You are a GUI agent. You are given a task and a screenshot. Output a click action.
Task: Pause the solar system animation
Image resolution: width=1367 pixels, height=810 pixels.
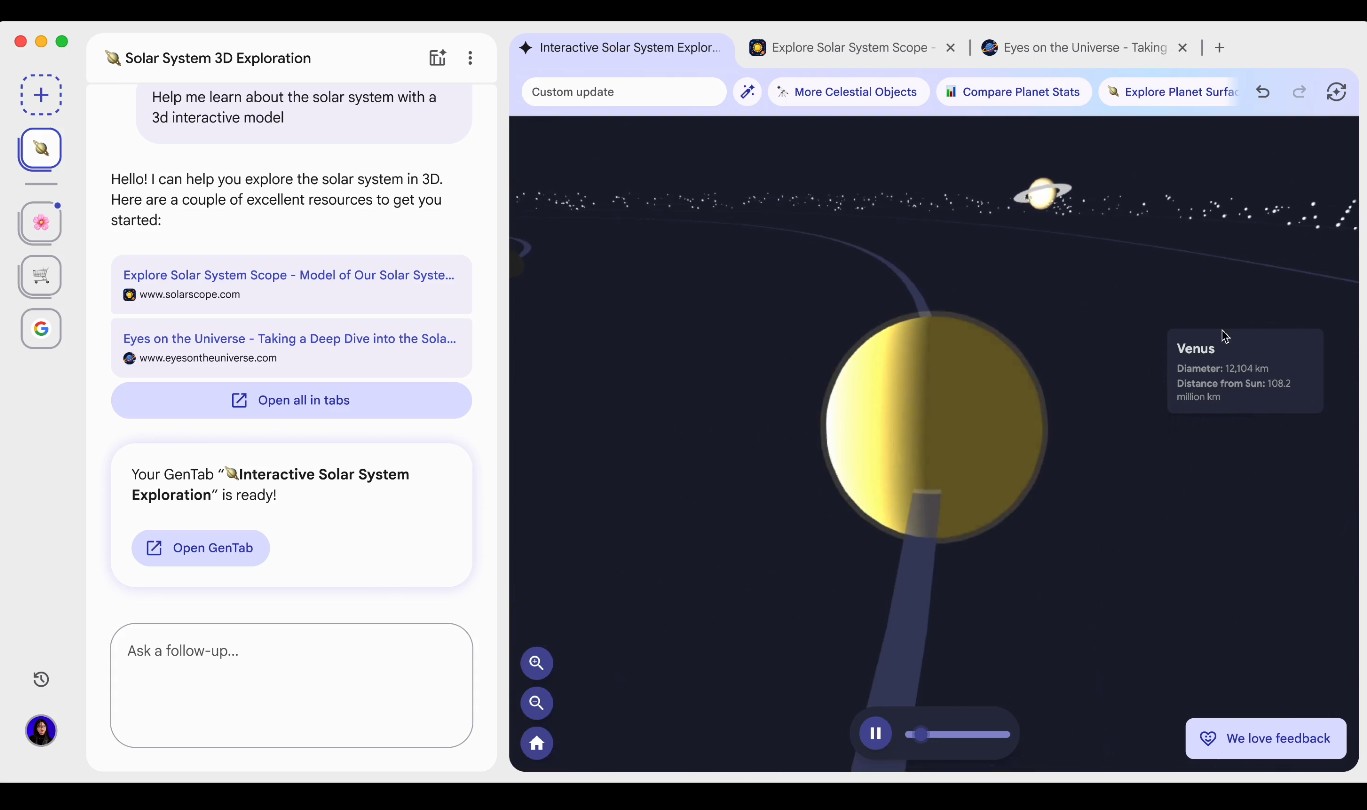click(875, 733)
